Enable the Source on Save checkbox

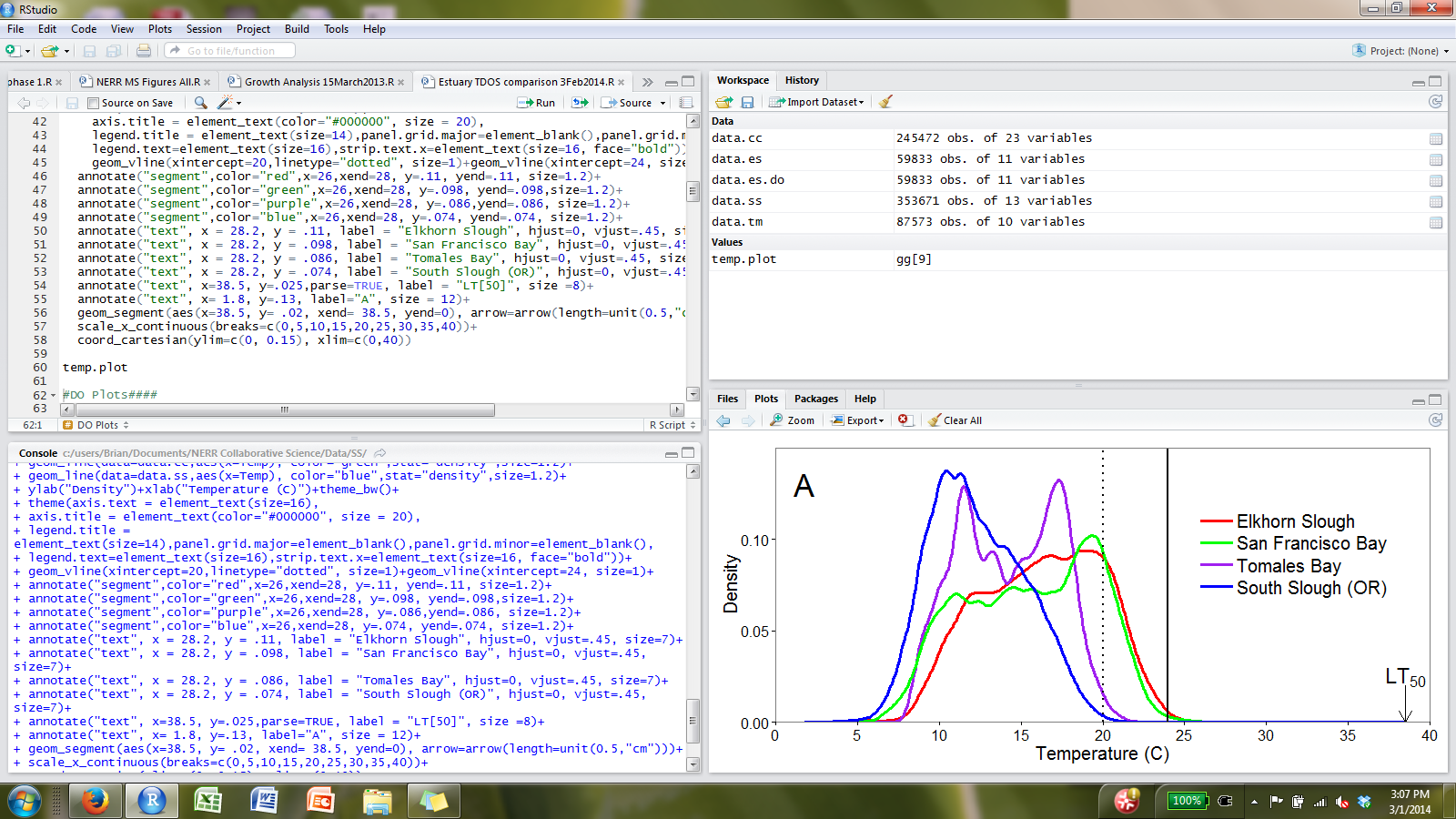click(x=93, y=103)
